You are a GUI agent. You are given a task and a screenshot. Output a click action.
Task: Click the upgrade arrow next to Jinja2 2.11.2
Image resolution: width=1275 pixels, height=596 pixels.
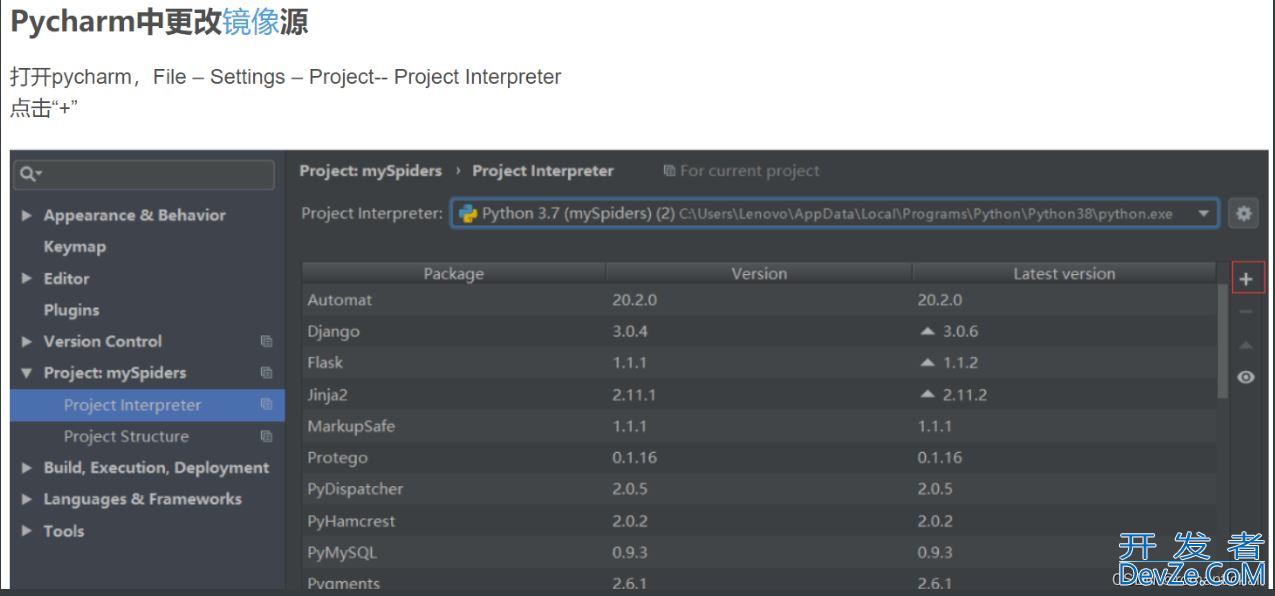click(x=927, y=395)
